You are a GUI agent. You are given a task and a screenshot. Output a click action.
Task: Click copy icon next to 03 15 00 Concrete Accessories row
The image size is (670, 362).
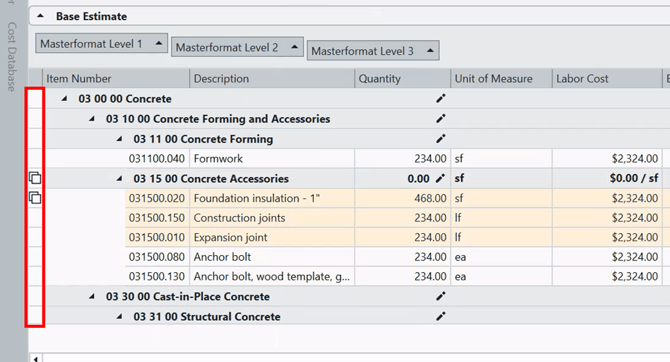click(x=35, y=178)
